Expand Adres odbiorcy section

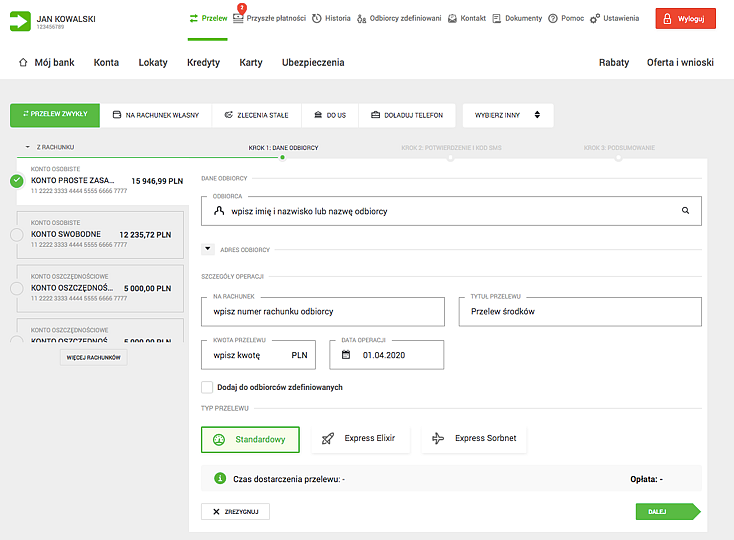tap(208, 249)
